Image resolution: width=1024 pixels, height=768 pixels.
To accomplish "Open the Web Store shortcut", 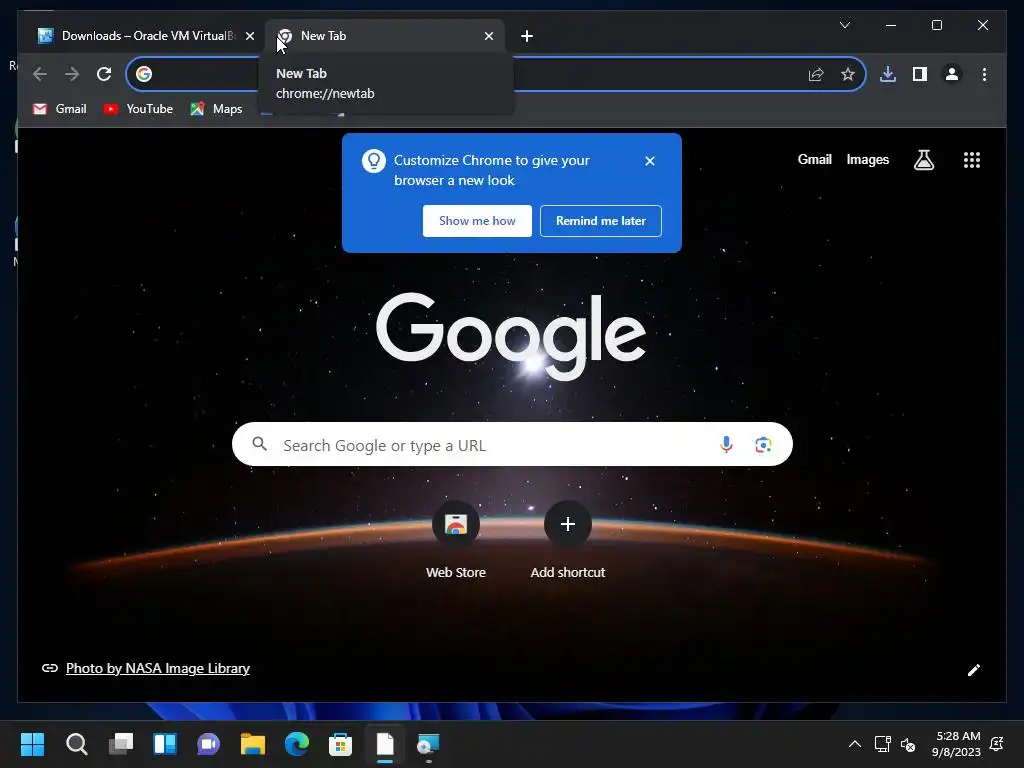I will point(456,540).
